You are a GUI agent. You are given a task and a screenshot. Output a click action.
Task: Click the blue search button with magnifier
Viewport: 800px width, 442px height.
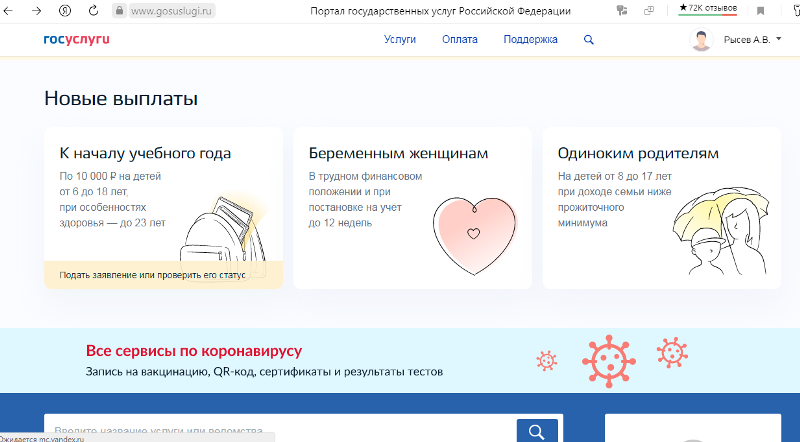[537, 431]
